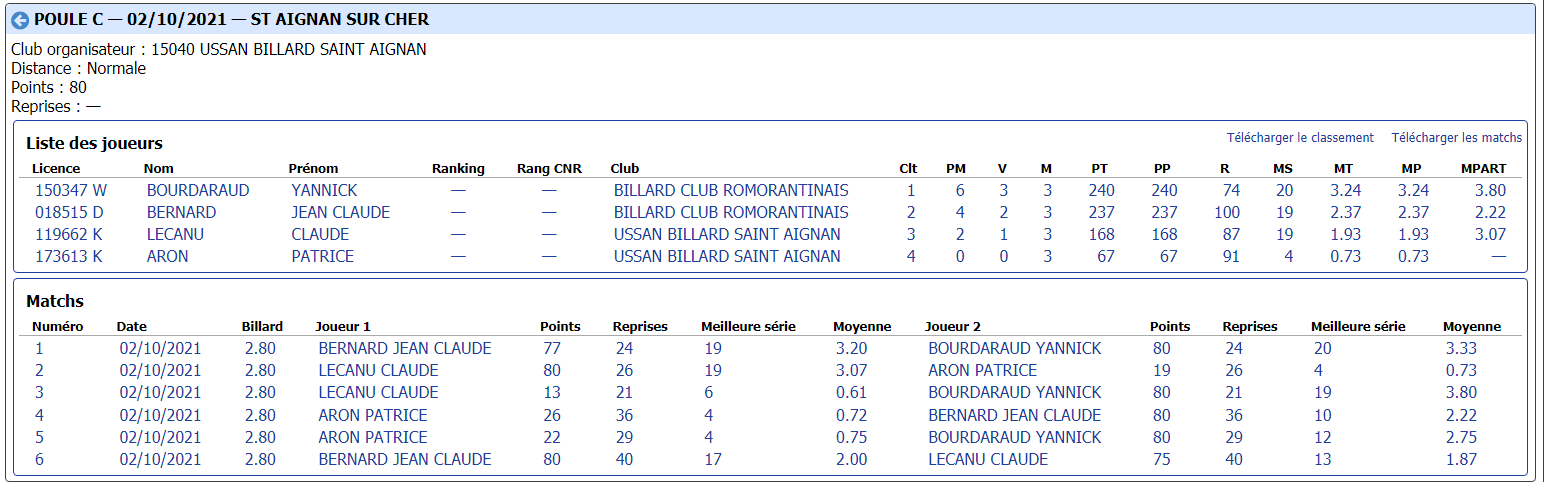The image size is (1544, 482).
Task: Click Joueur 2 BERNARD JEAN CLAUDE in match 4
Action: tap(1015, 415)
